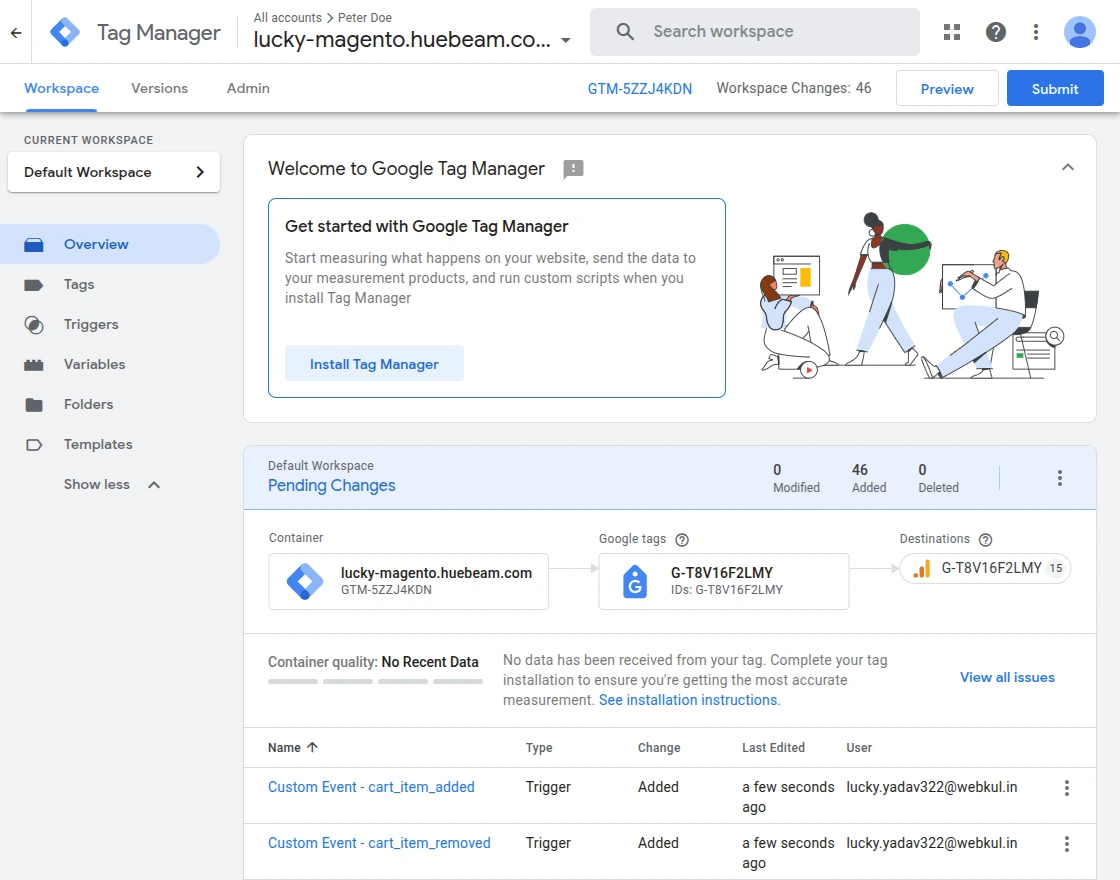Click the Google tag G icon
This screenshot has height=880, width=1120.
click(x=634, y=581)
